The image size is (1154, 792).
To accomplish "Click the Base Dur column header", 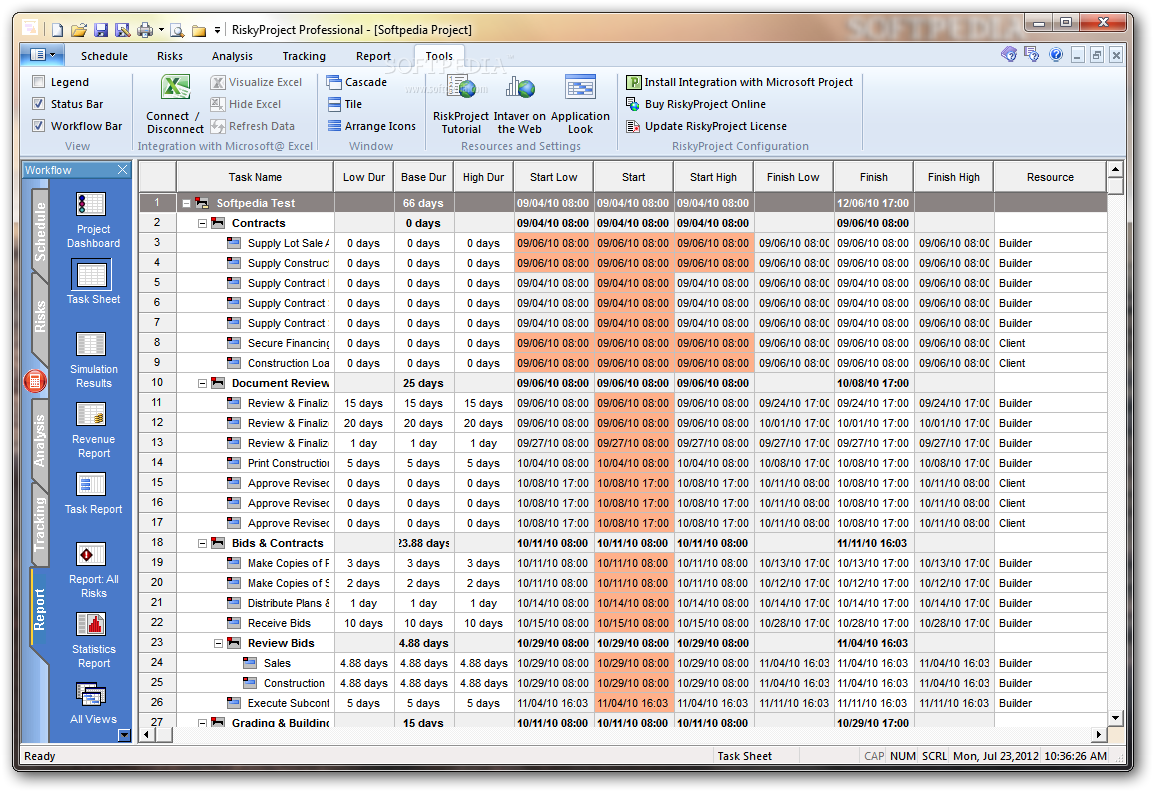I will click(x=424, y=177).
